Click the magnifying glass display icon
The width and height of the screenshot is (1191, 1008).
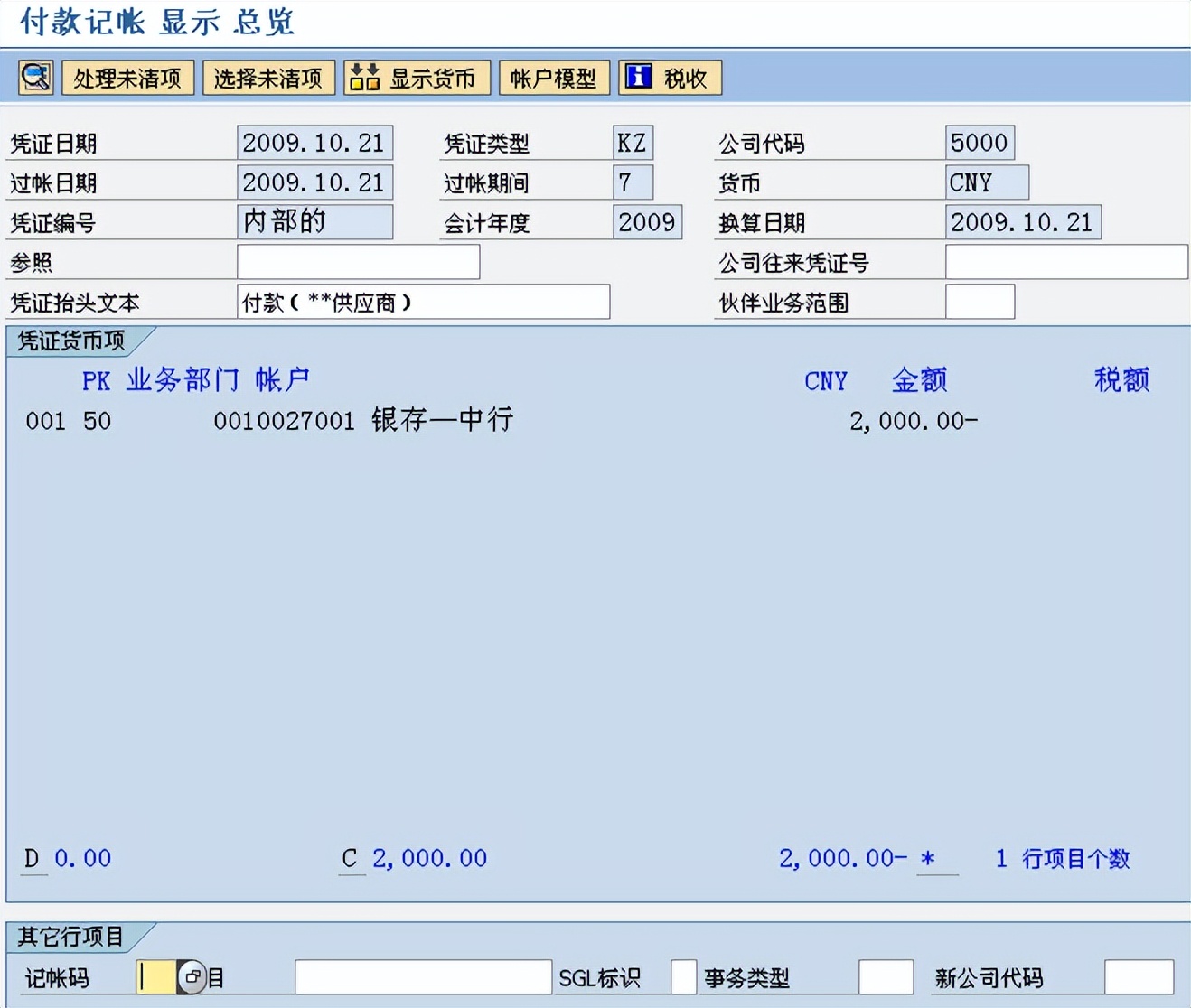[34, 77]
